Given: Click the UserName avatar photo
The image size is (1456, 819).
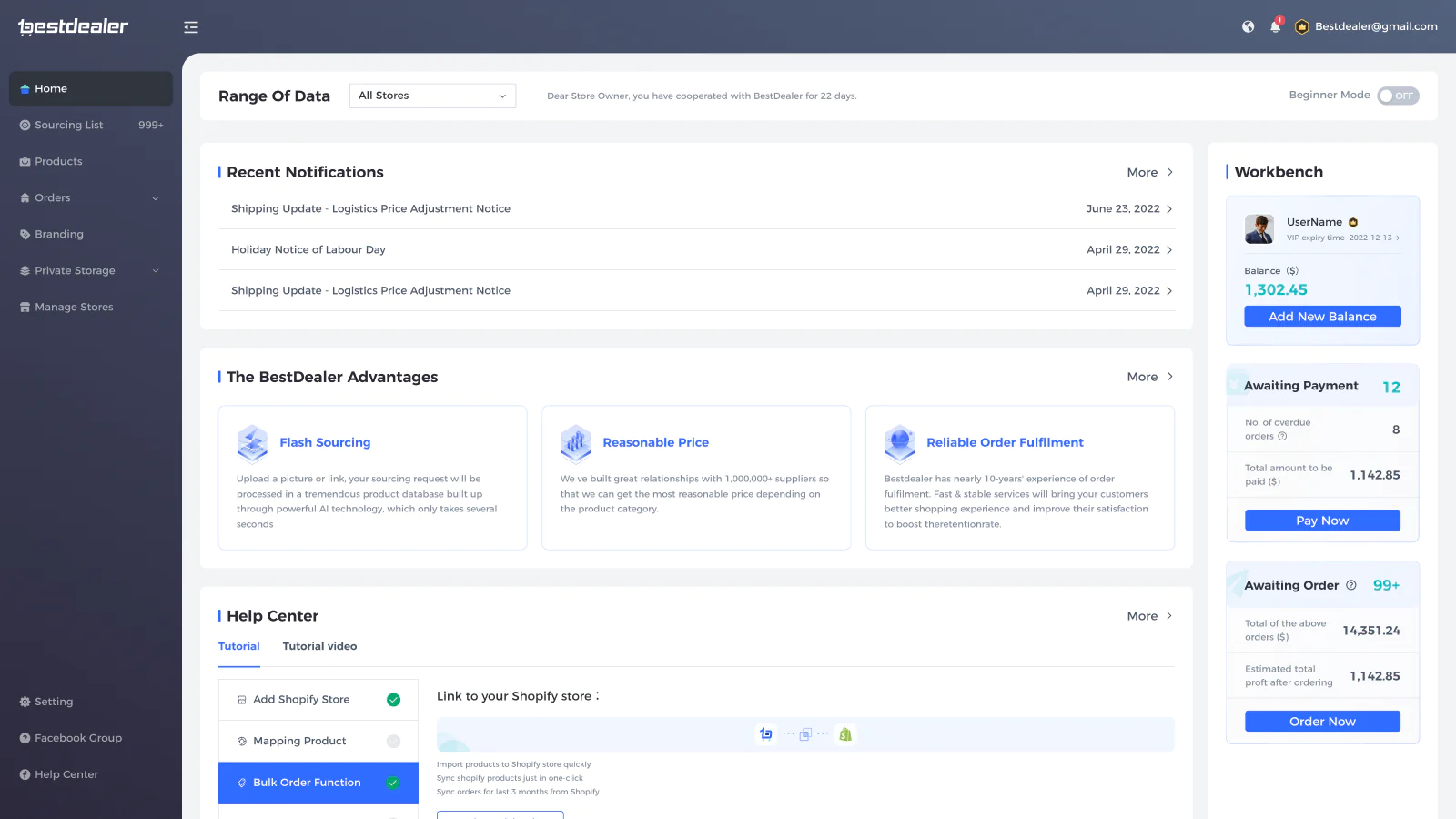Looking at the screenshot, I should click(x=1259, y=229).
